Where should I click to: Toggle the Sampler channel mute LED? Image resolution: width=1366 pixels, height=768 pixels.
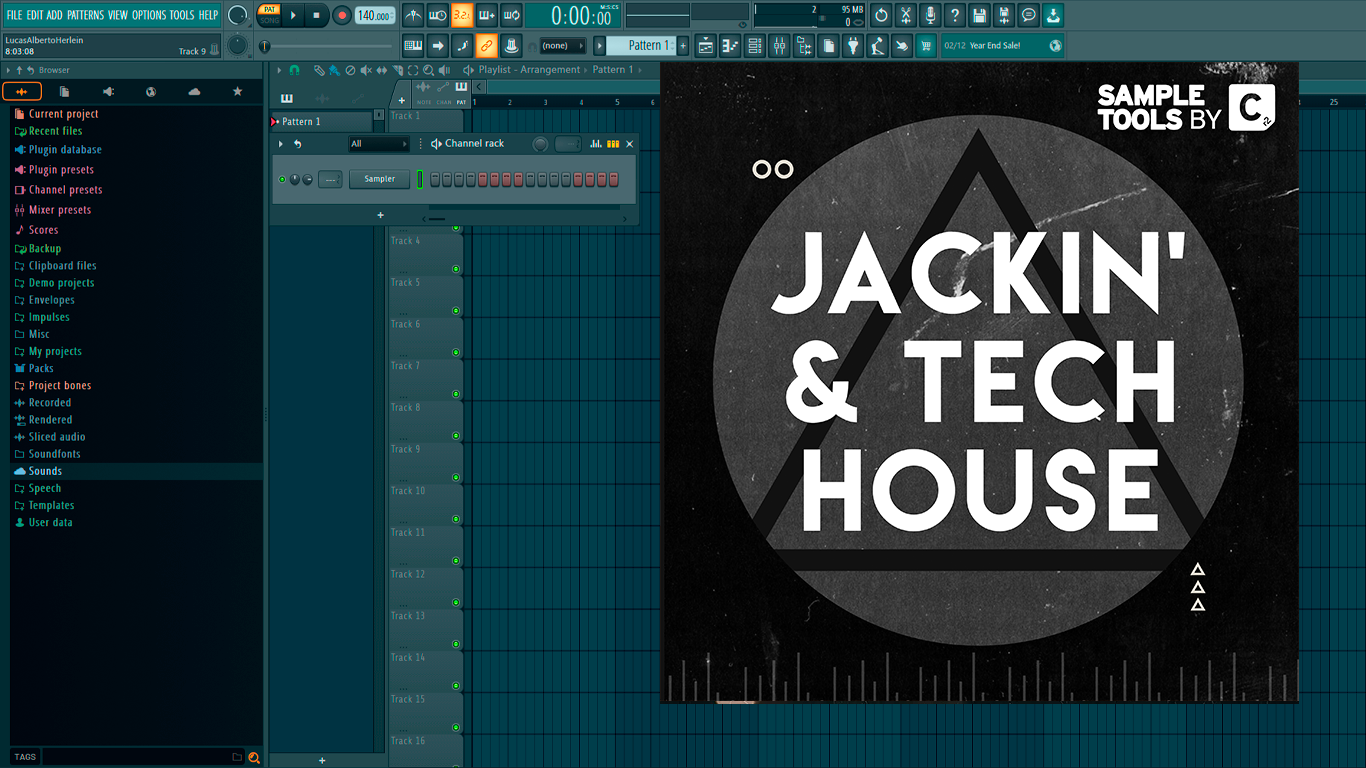[282, 179]
